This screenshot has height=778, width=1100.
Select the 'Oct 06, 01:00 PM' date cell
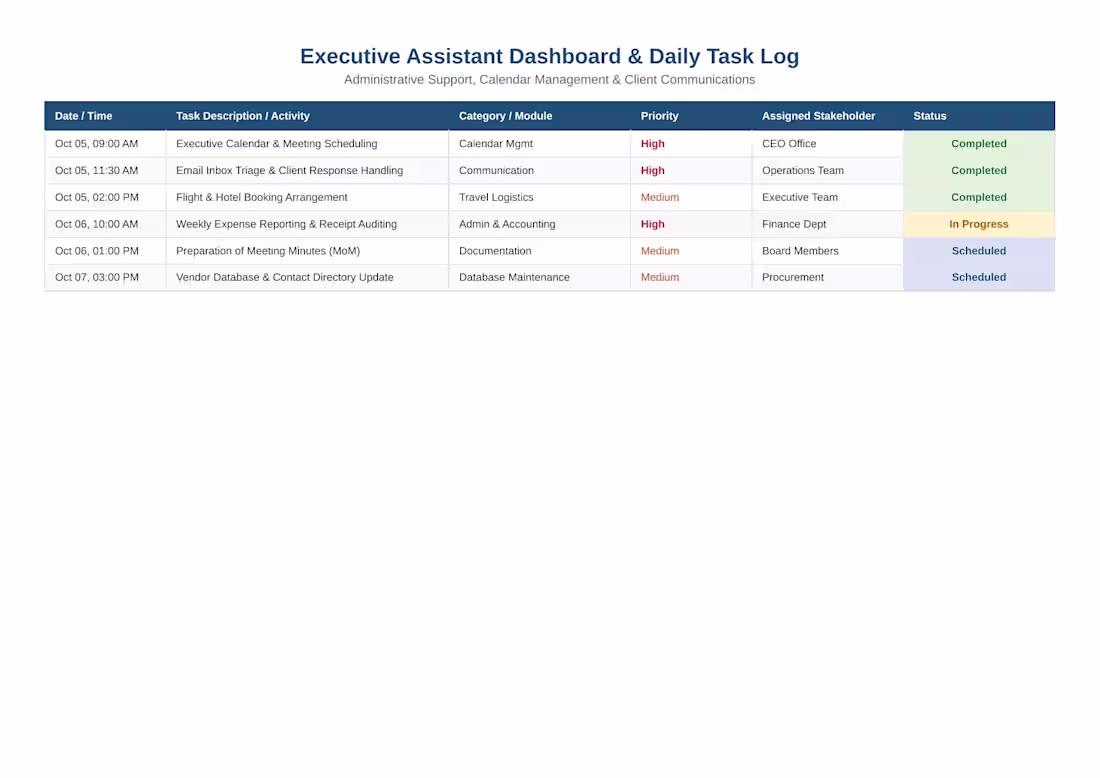(x=105, y=250)
